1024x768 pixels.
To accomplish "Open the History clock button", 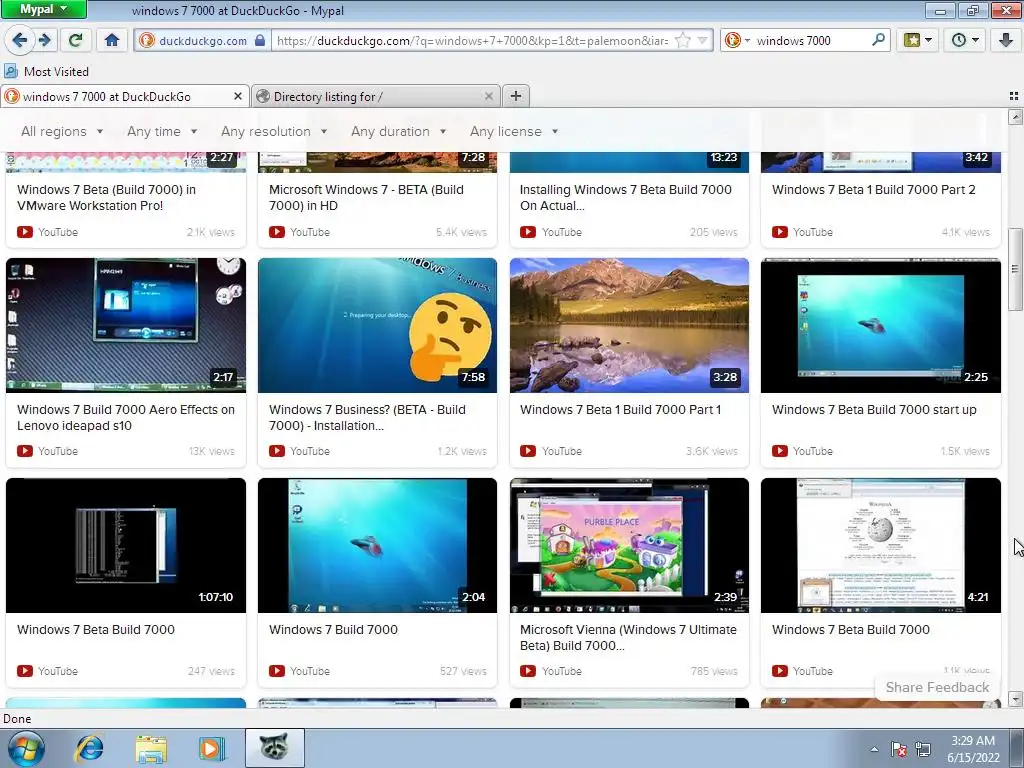I will point(965,40).
